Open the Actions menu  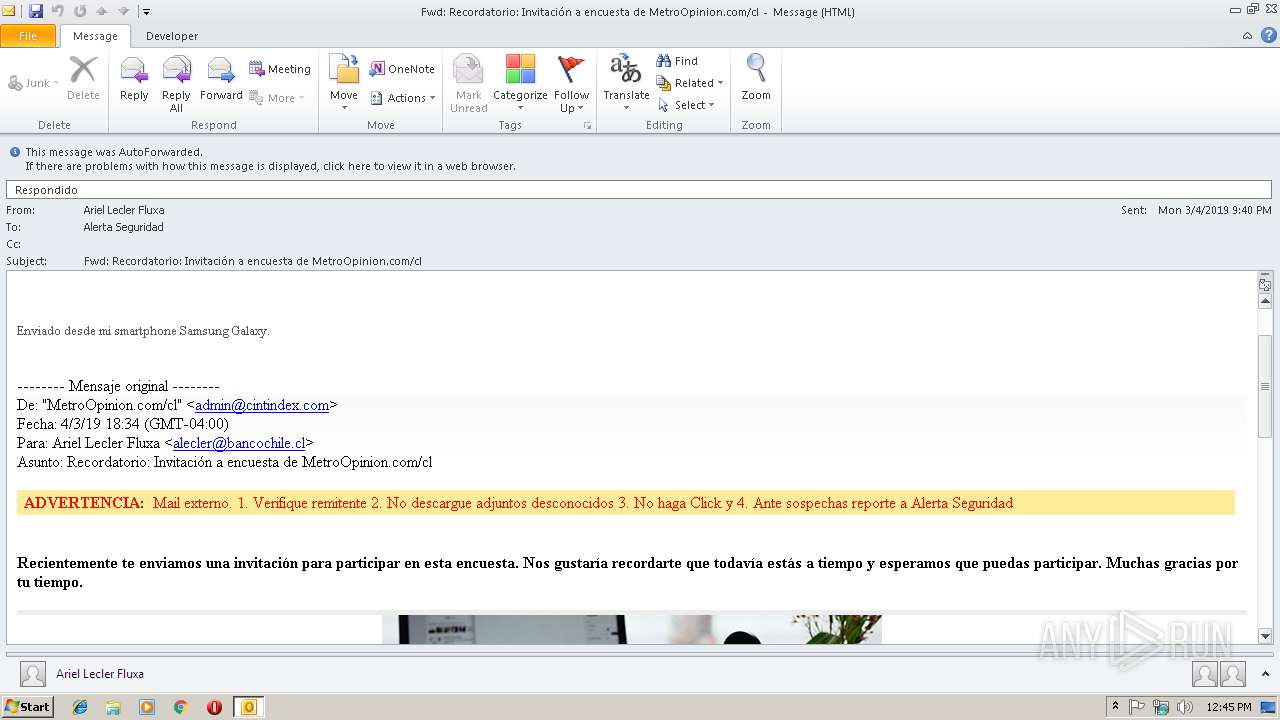(403, 98)
